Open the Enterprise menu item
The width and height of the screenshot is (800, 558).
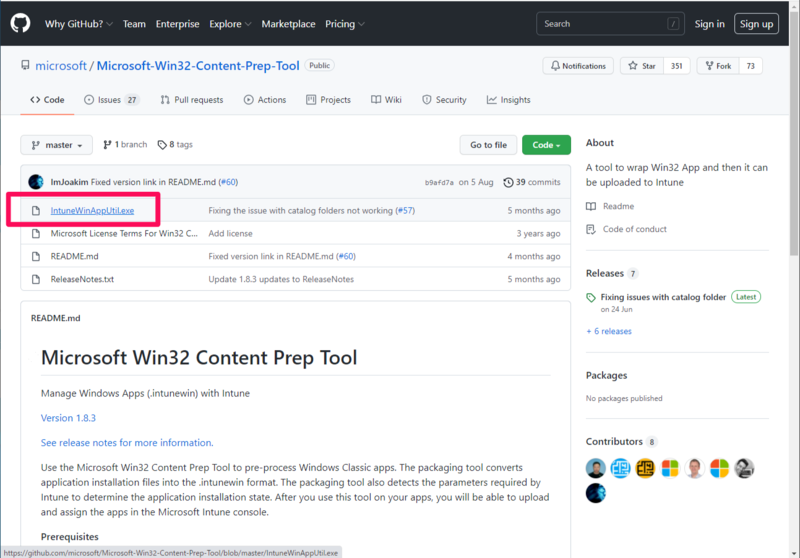click(178, 24)
